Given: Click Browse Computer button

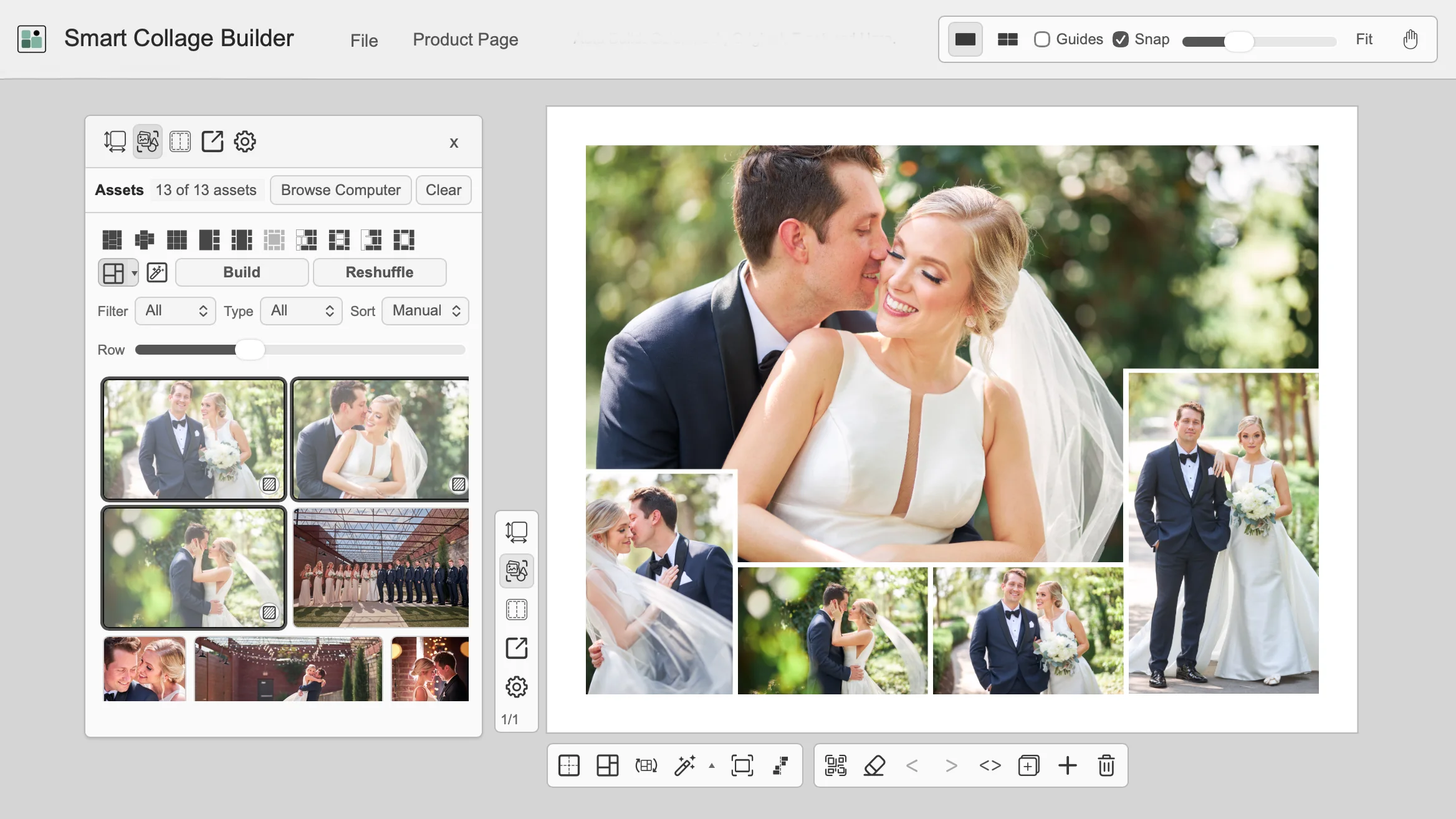Looking at the screenshot, I should [340, 190].
